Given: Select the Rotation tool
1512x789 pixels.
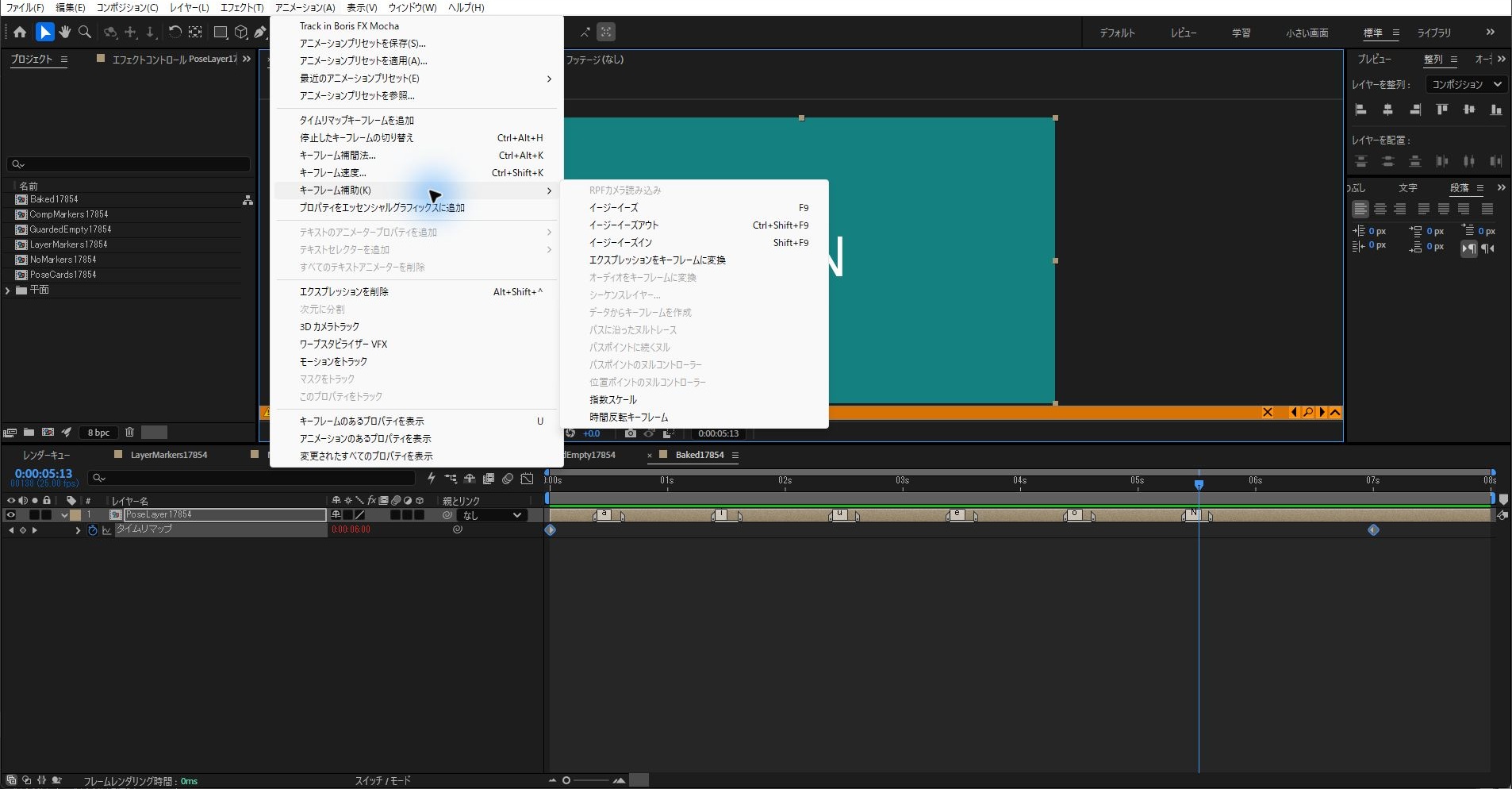Looking at the screenshot, I should click(x=175, y=33).
